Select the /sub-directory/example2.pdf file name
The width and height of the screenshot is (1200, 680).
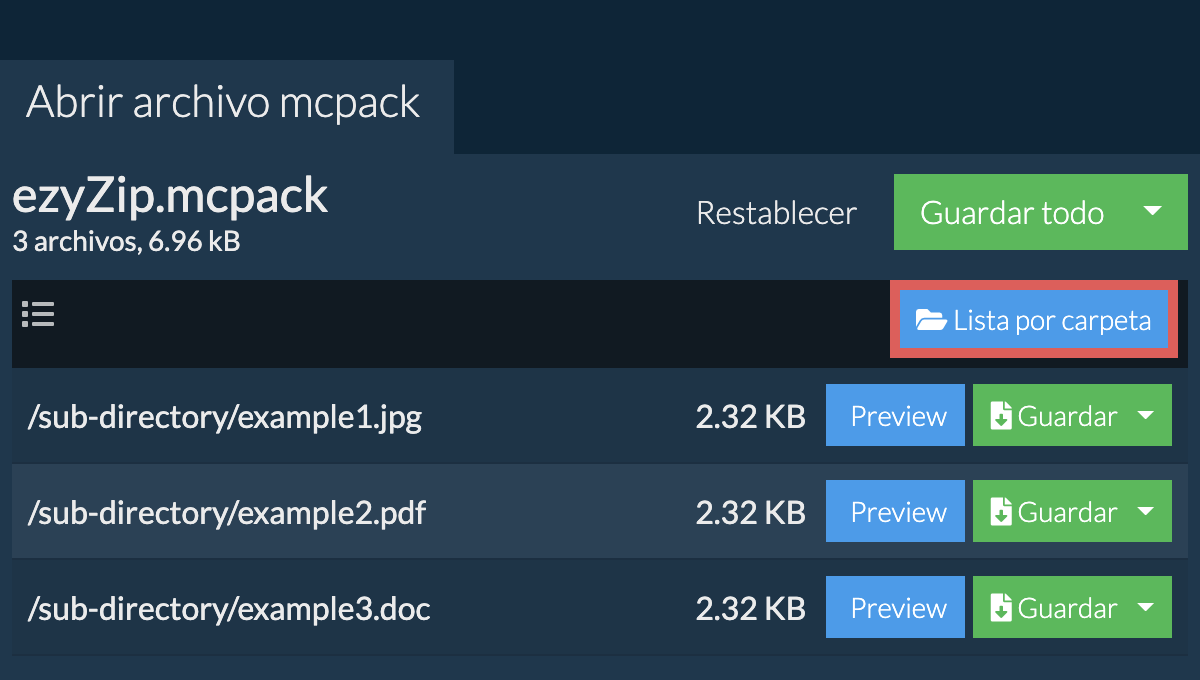tap(227, 513)
